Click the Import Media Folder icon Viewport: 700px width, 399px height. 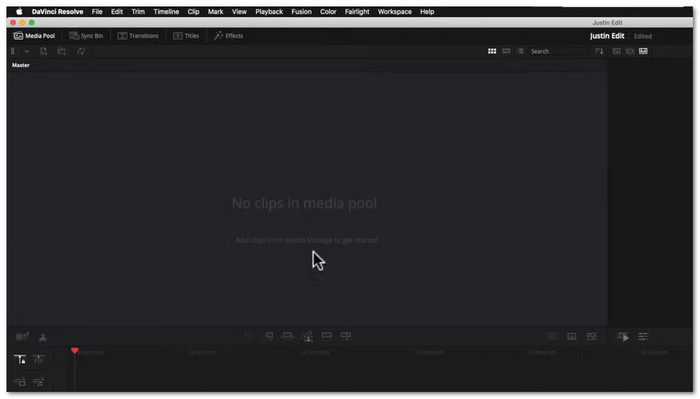[x=62, y=51]
